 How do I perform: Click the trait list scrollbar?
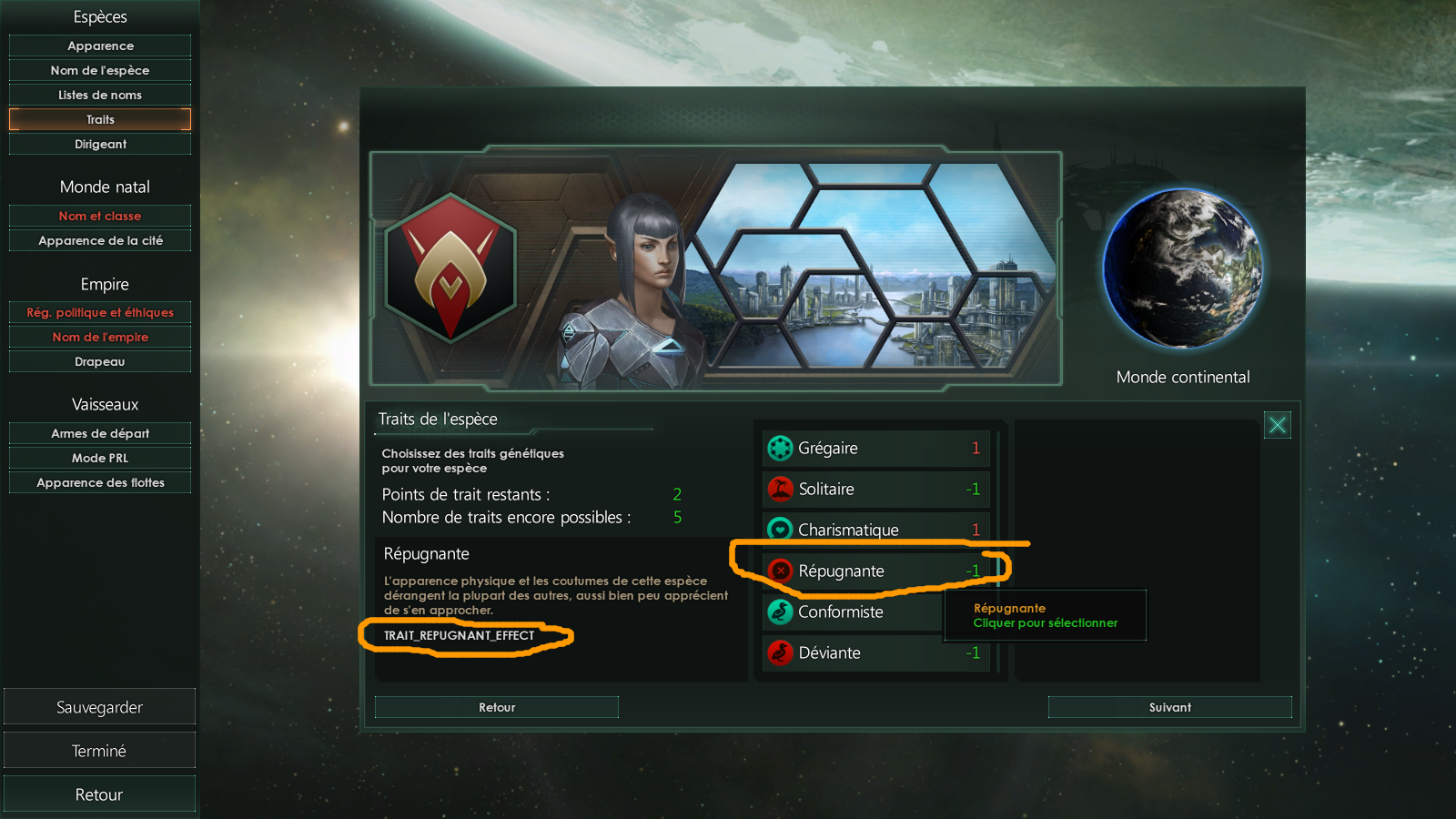(x=998, y=551)
